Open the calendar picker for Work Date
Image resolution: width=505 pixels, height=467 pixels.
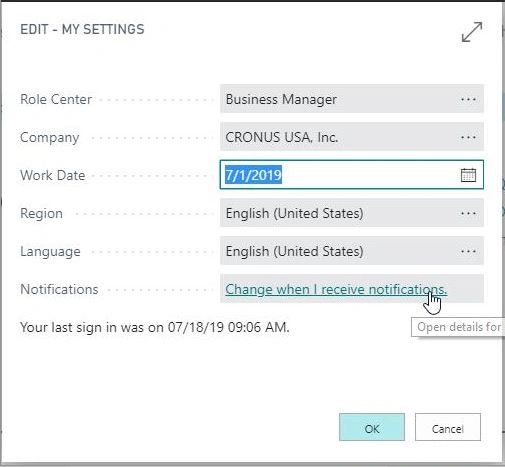point(468,175)
